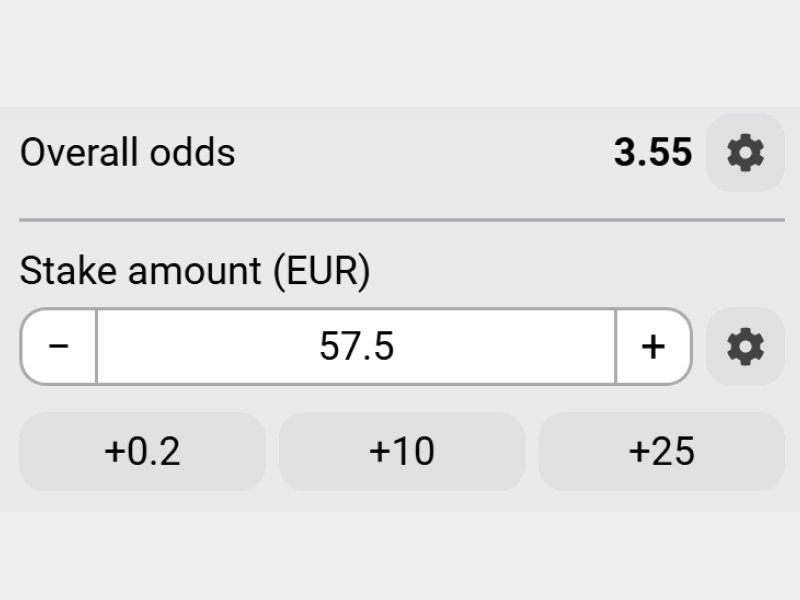Add 25 EUR using the +25 button
The width and height of the screenshot is (800, 600).
click(x=661, y=452)
